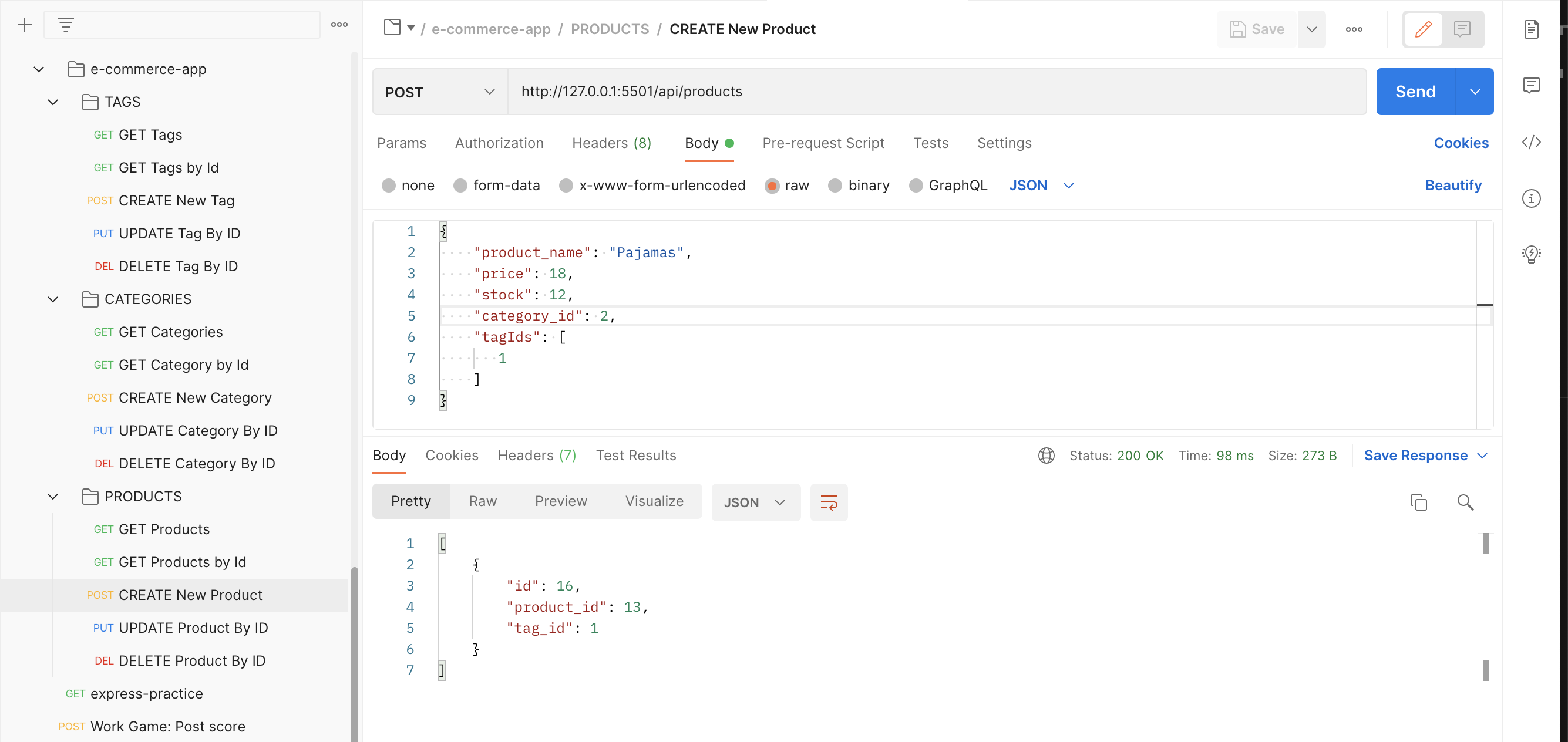1568x742 pixels.
Task: Open the request Info panel icon
Action: click(1532, 198)
